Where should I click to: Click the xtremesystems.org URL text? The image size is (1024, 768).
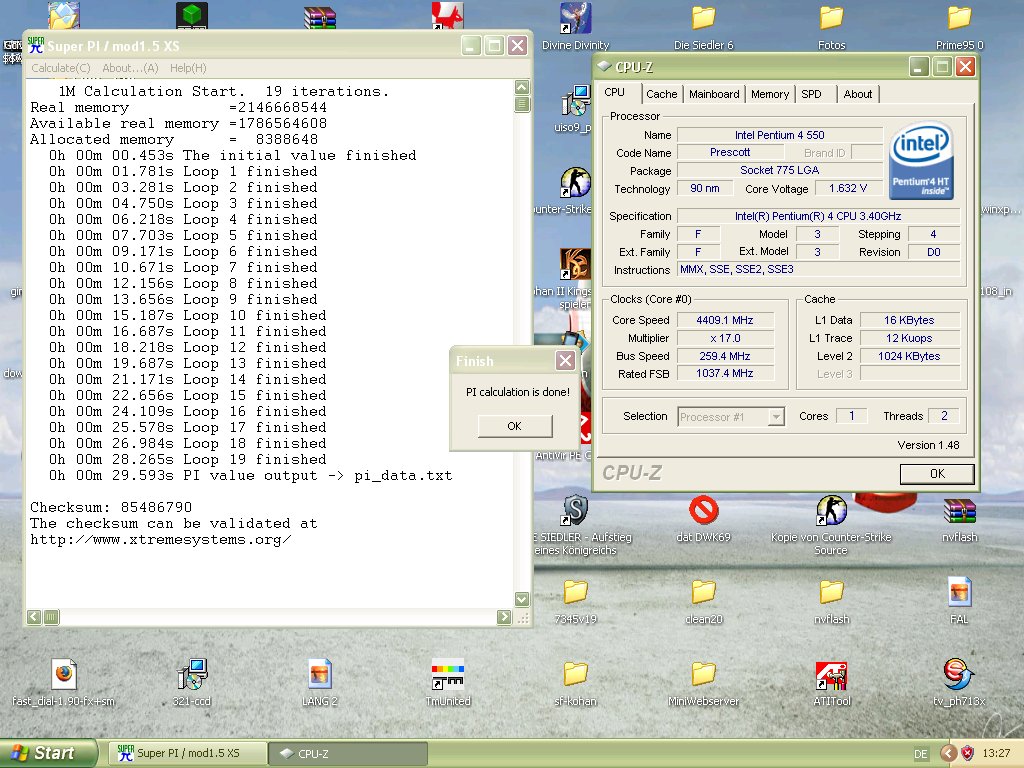[161, 539]
